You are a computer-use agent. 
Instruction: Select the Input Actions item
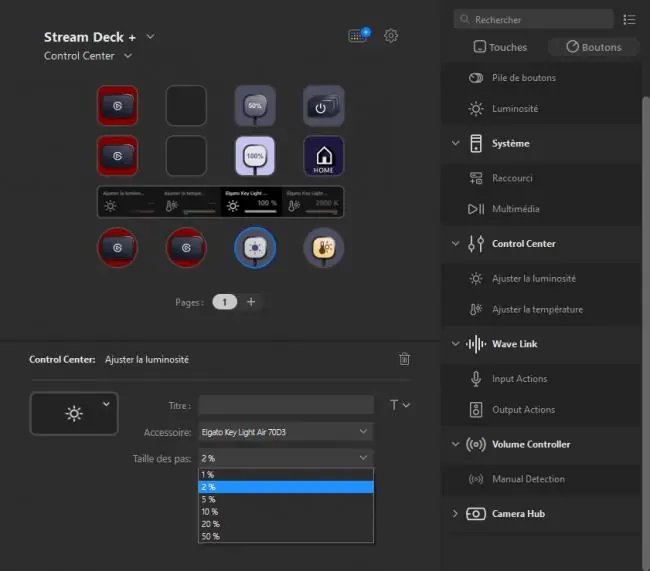541,379
